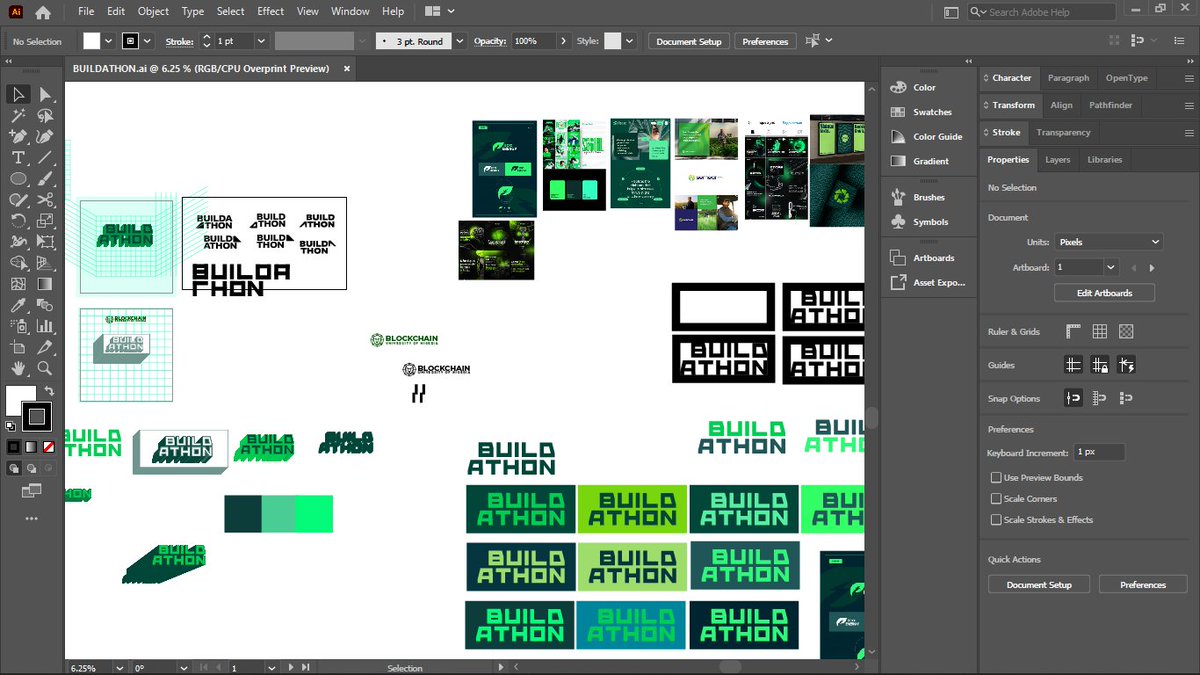The image size is (1200, 675).
Task: Select the Free Transform tool
Action: 45,242
